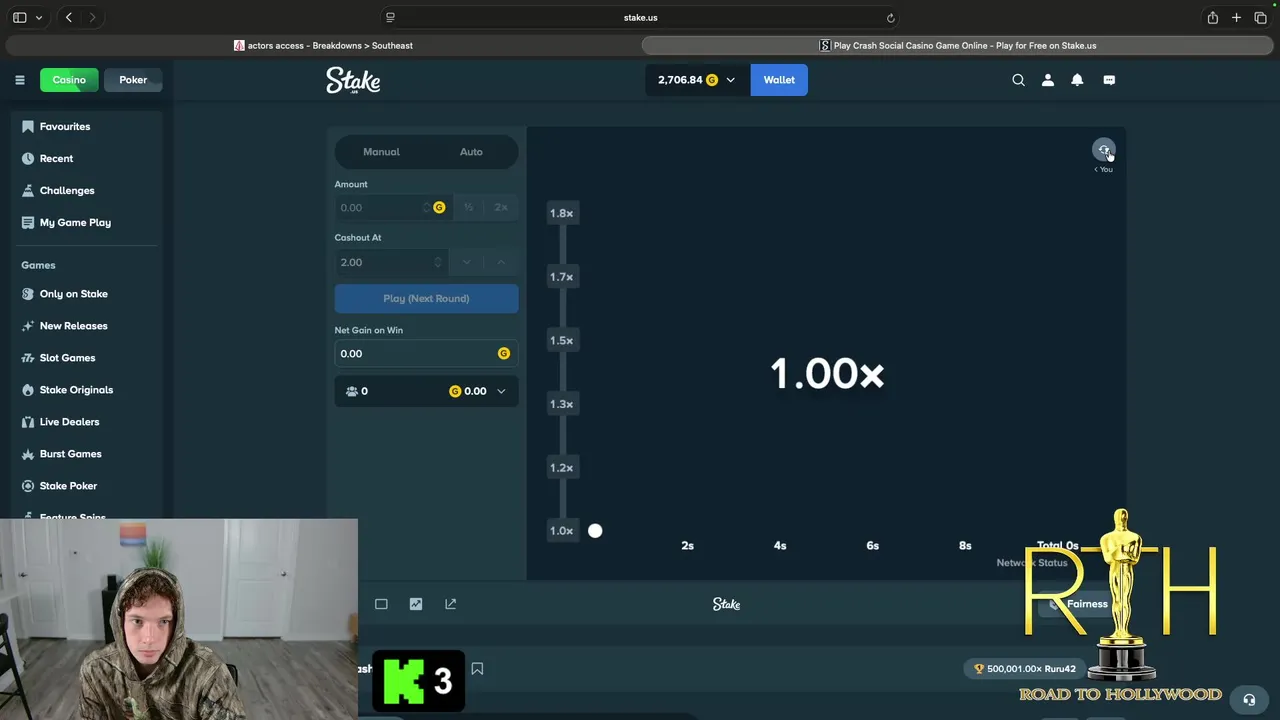The height and width of the screenshot is (720, 1280).
Task: Click the Challenges icon in sidebar
Action: coord(28,191)
